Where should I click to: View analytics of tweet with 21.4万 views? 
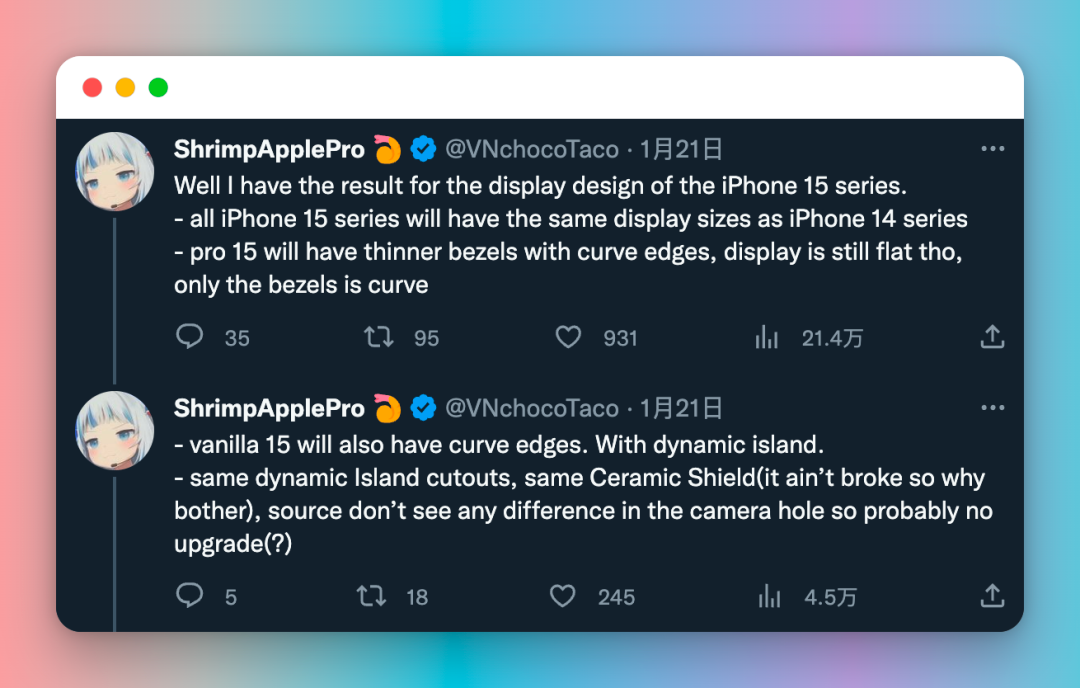point(767,337)
